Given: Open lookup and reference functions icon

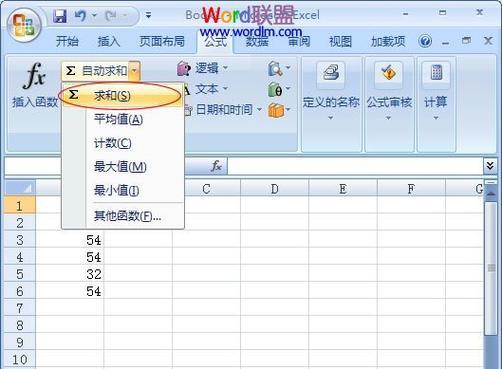Looking at the screenshot, I should [x=279, y=68].
